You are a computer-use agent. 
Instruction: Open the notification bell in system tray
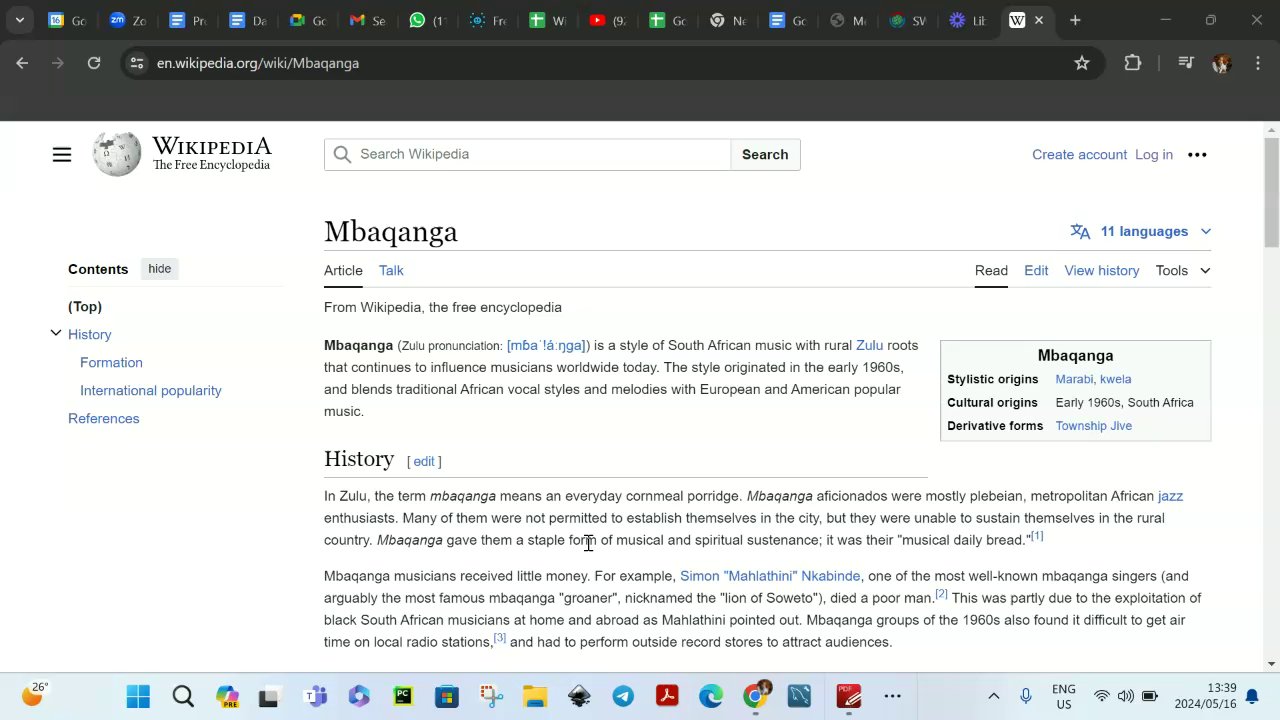click(1252, 697)
